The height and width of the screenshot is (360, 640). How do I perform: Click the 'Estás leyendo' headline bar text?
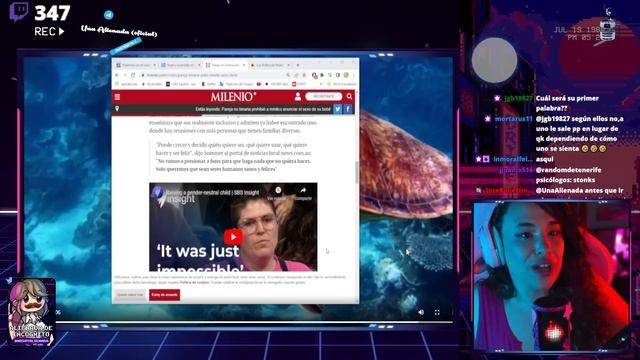[x=263, y=109]
